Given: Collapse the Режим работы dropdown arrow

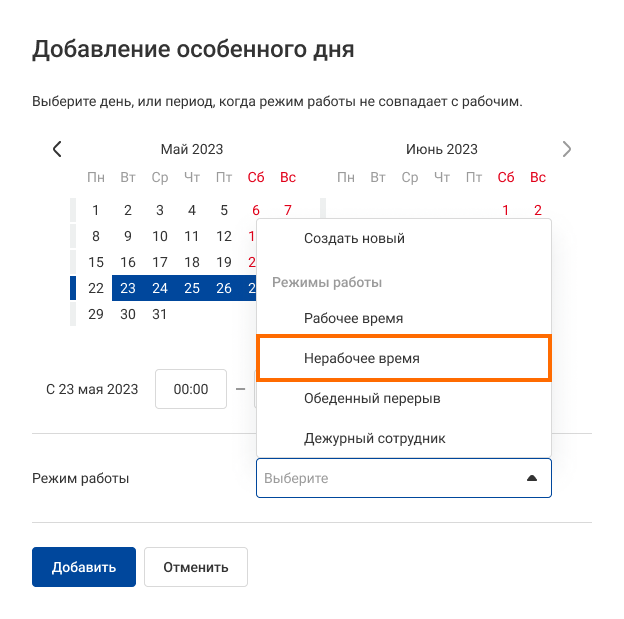Looking at the screenshot, I should (532, 478).
